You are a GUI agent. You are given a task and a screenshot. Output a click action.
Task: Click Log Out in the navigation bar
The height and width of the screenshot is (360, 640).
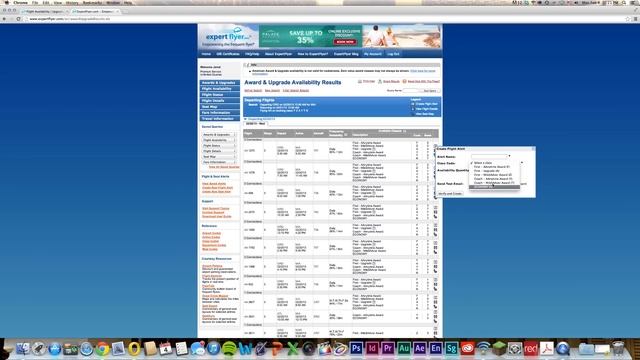(x=393, y=54)
